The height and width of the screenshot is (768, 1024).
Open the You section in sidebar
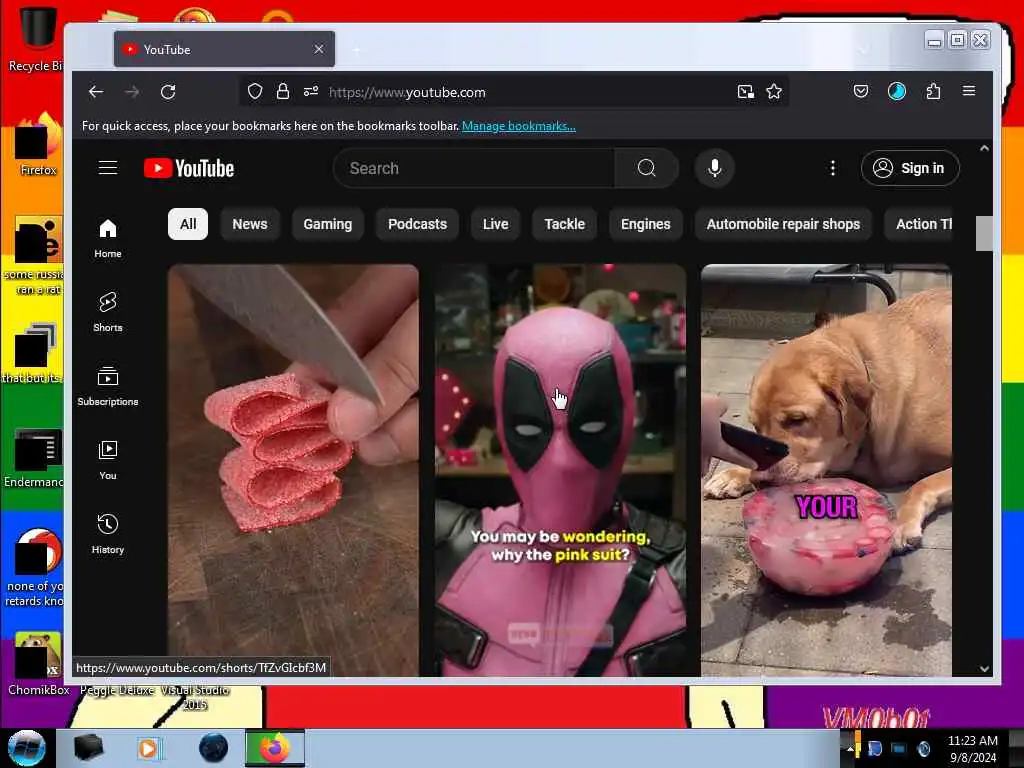108,460
